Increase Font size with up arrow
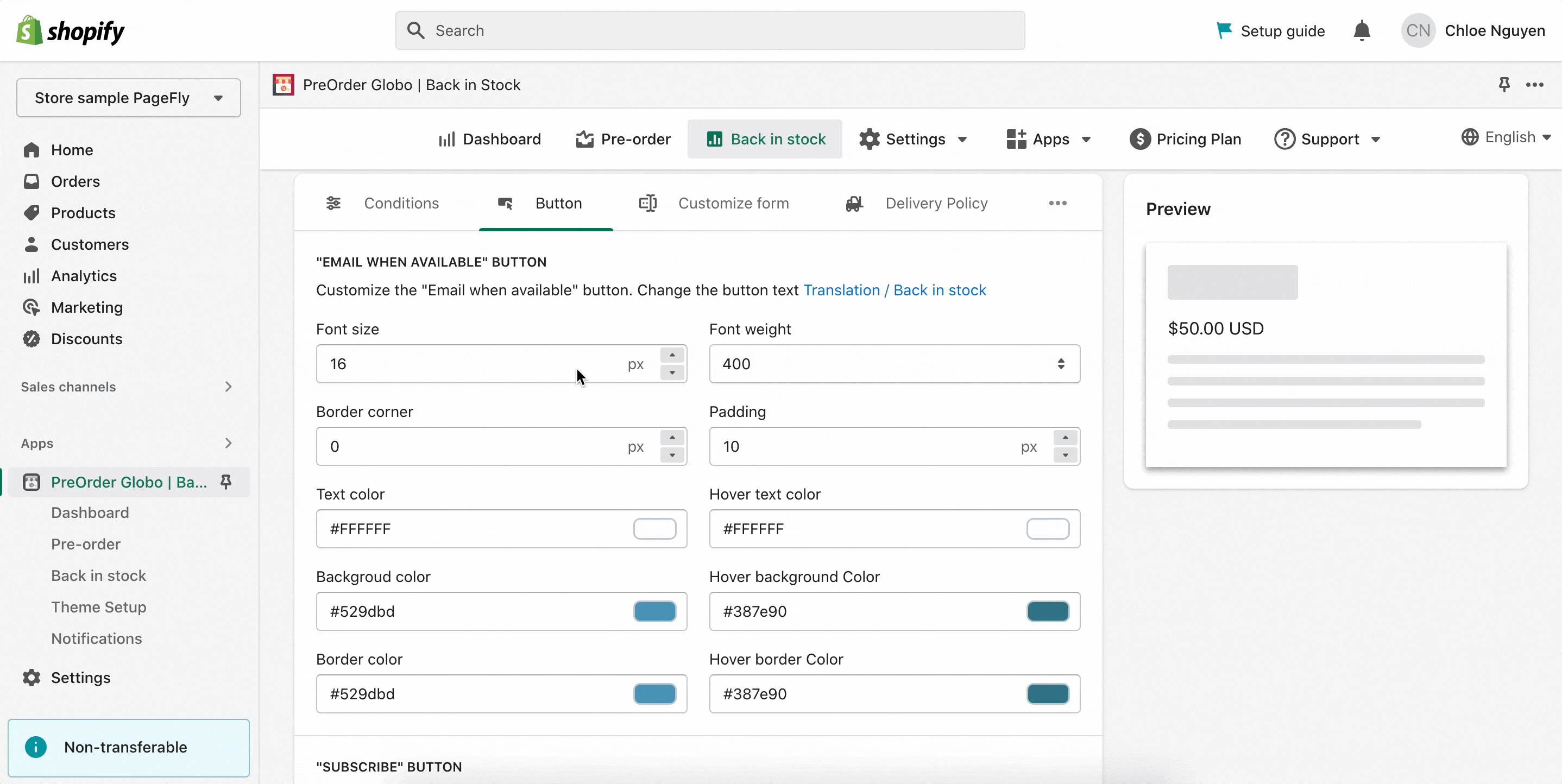The height and width of the screenshot is (784, 1562). tap(672, 355)
